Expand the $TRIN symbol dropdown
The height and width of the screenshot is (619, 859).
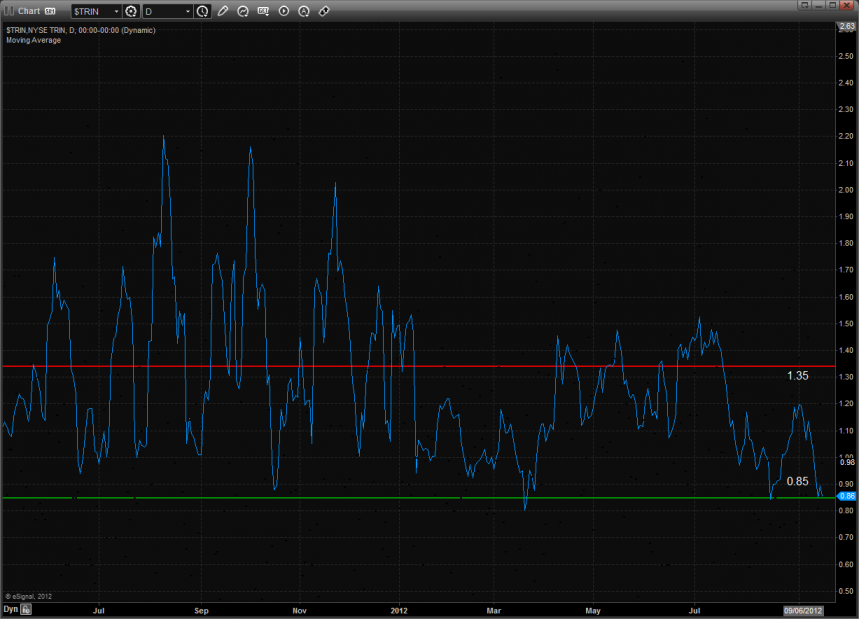(115, 11)
